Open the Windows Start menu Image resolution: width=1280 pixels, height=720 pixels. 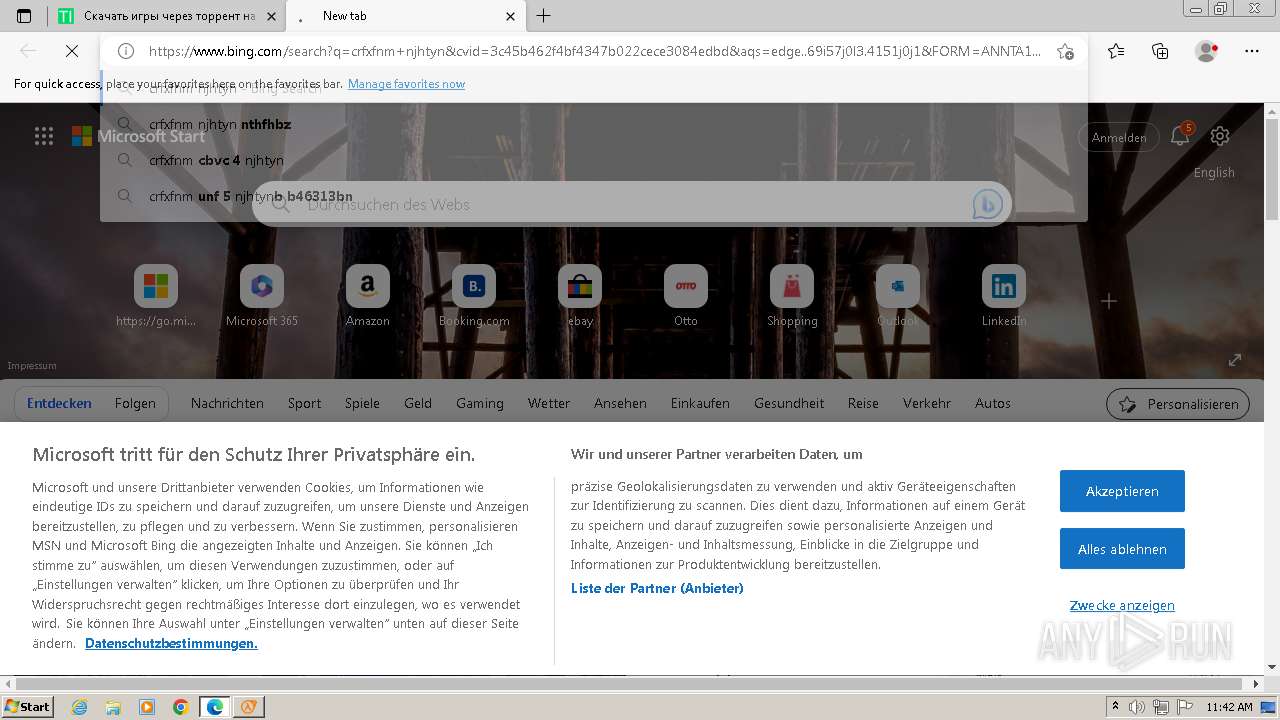click(28, 706)
